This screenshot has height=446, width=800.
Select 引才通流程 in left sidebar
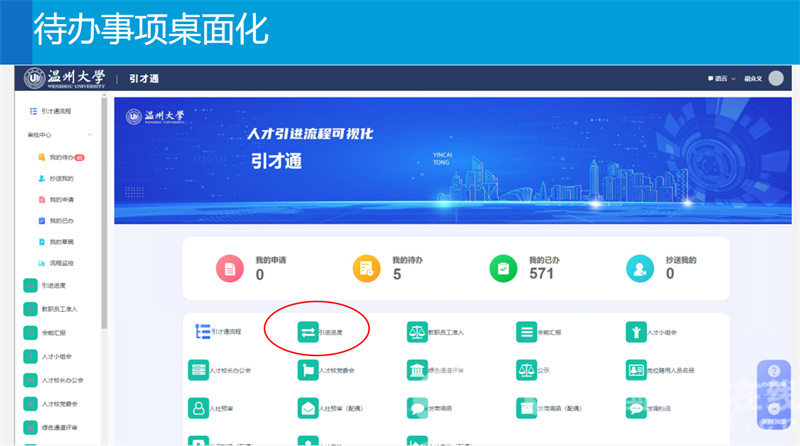pos(50,111)
